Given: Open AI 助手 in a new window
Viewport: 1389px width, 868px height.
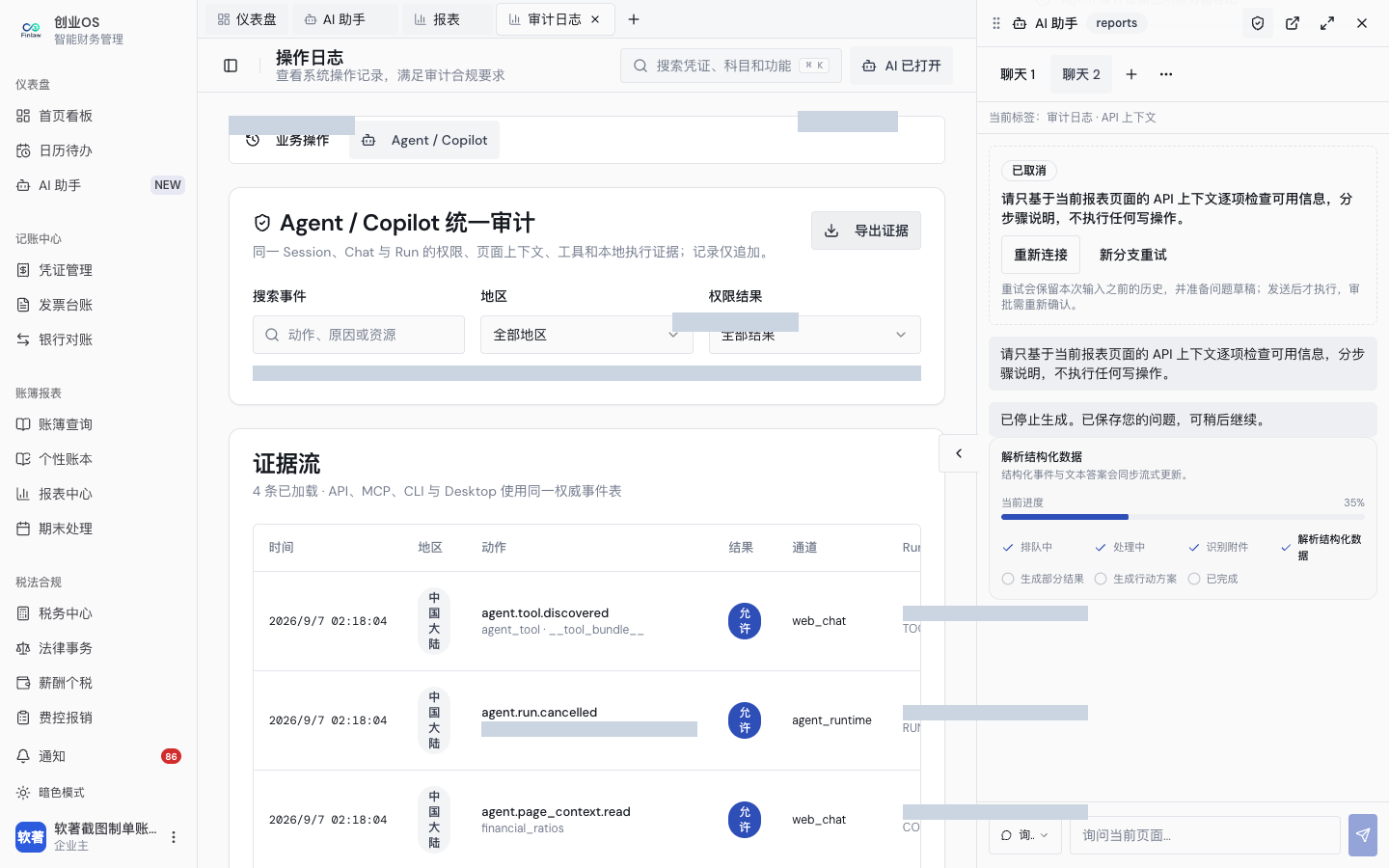Looking at the screenshot, I should point(1293,23).
